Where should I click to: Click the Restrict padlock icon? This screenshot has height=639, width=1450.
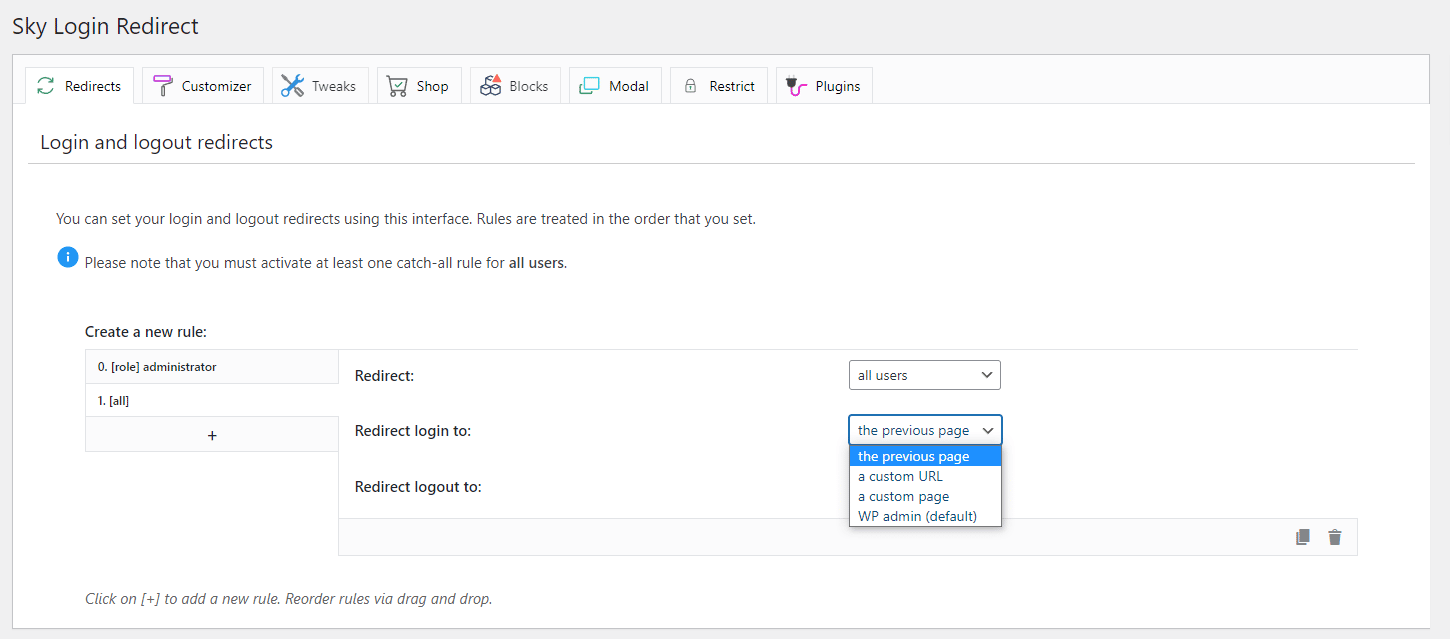coord(690,85)
